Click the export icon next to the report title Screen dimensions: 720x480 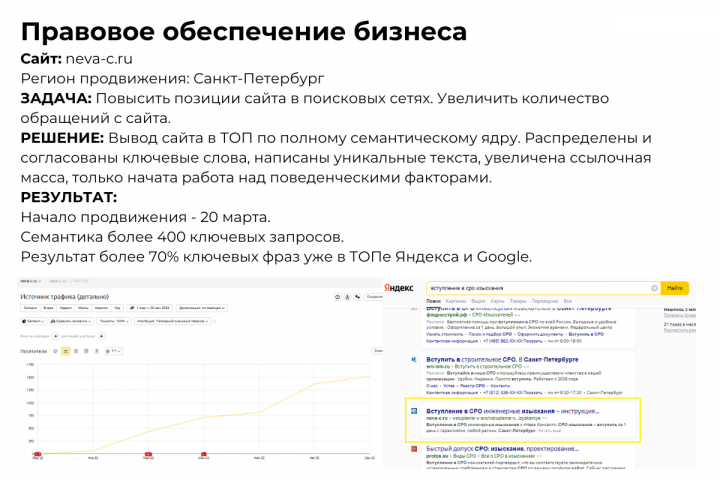(x=347, y=297)
